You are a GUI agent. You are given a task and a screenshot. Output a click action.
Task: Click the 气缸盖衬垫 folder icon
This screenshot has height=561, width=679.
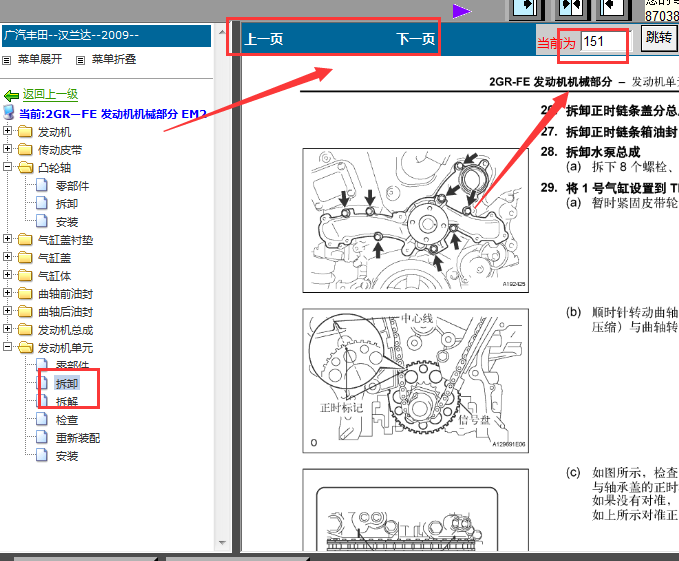pos(25,239)
